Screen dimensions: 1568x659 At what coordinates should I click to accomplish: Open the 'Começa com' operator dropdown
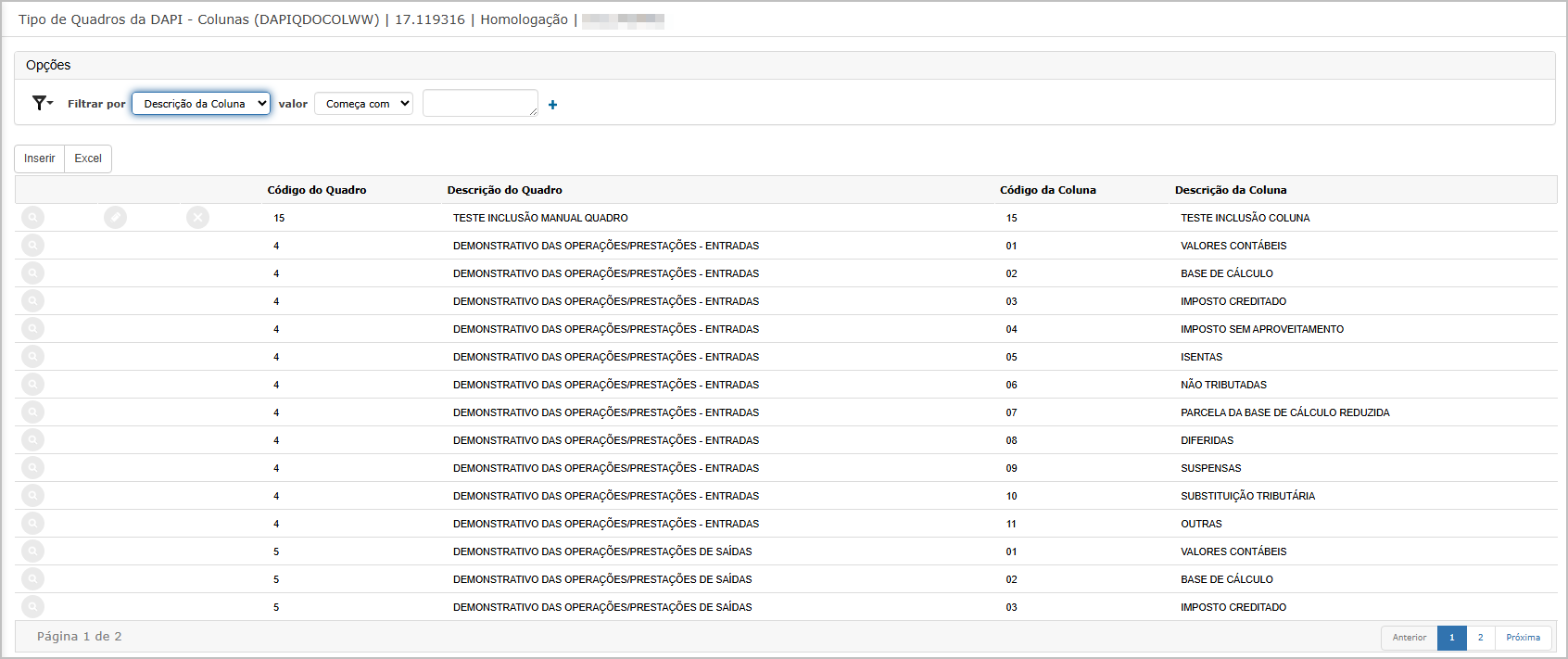363,104
